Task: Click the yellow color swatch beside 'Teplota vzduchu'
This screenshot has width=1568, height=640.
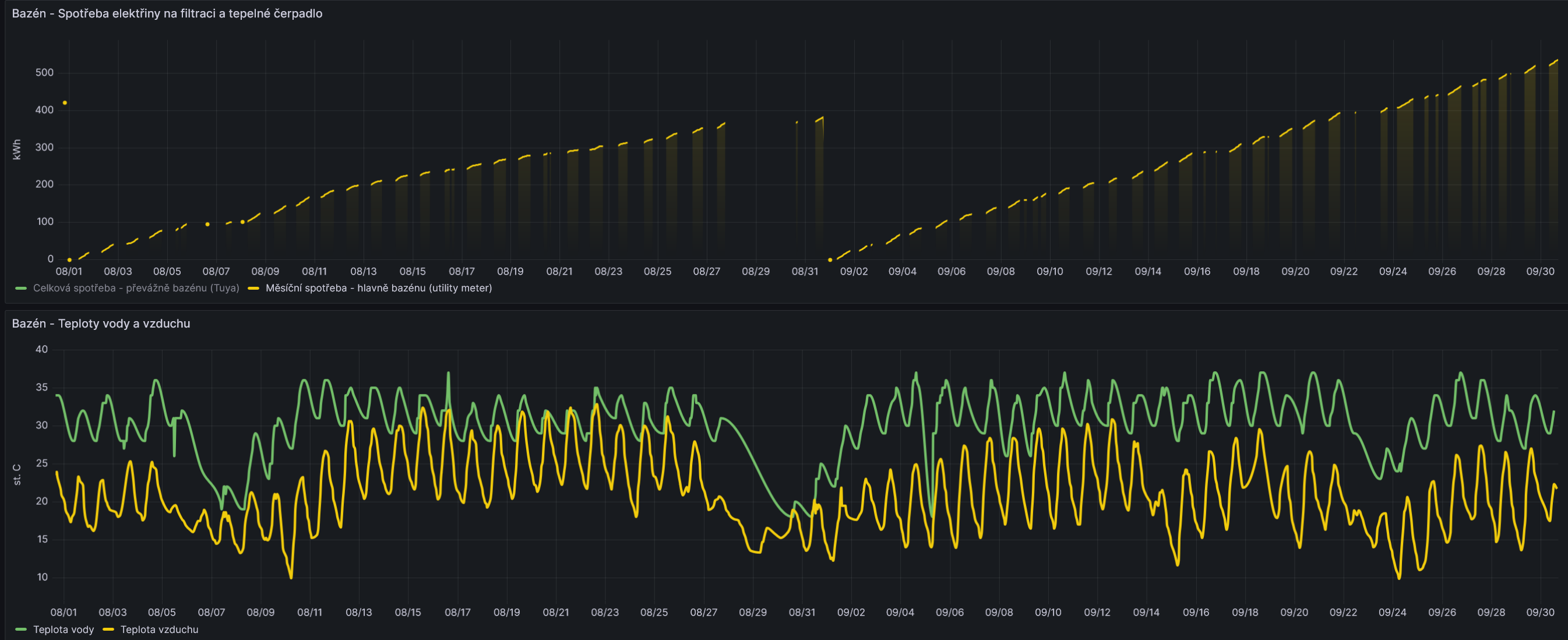Action: 108,630
